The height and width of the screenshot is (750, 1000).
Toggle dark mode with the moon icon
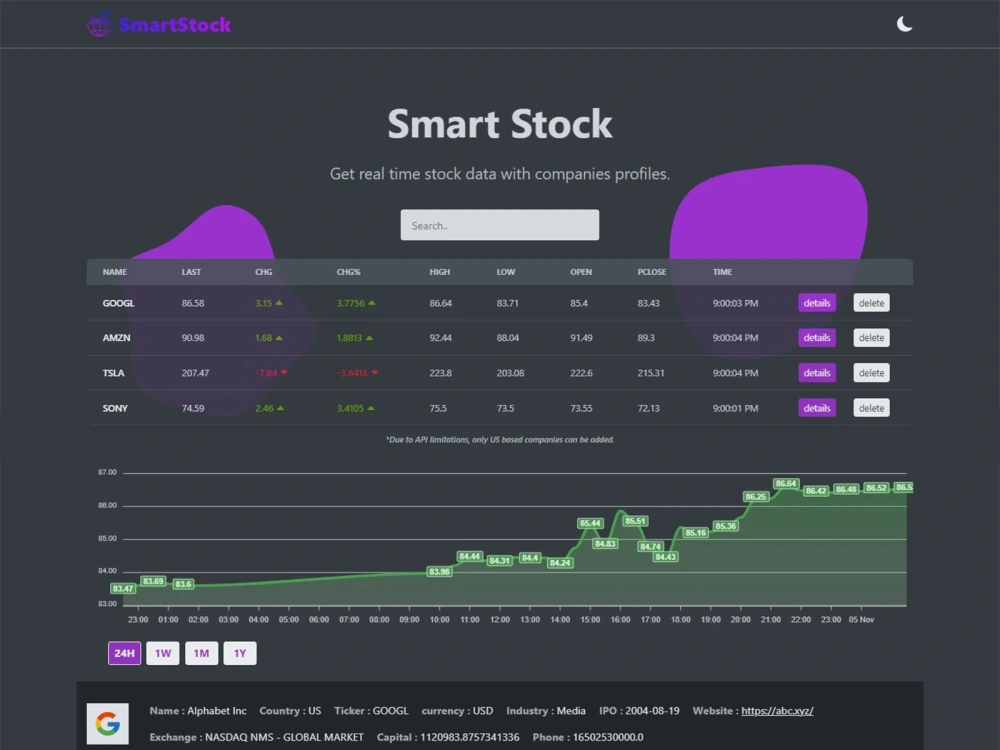click(x=904, y=24)
